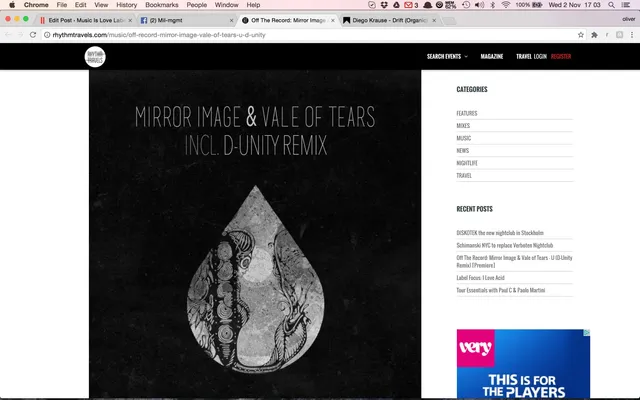Open the History menu
This screenshot has height=400, width=640.
coord(126,5)
